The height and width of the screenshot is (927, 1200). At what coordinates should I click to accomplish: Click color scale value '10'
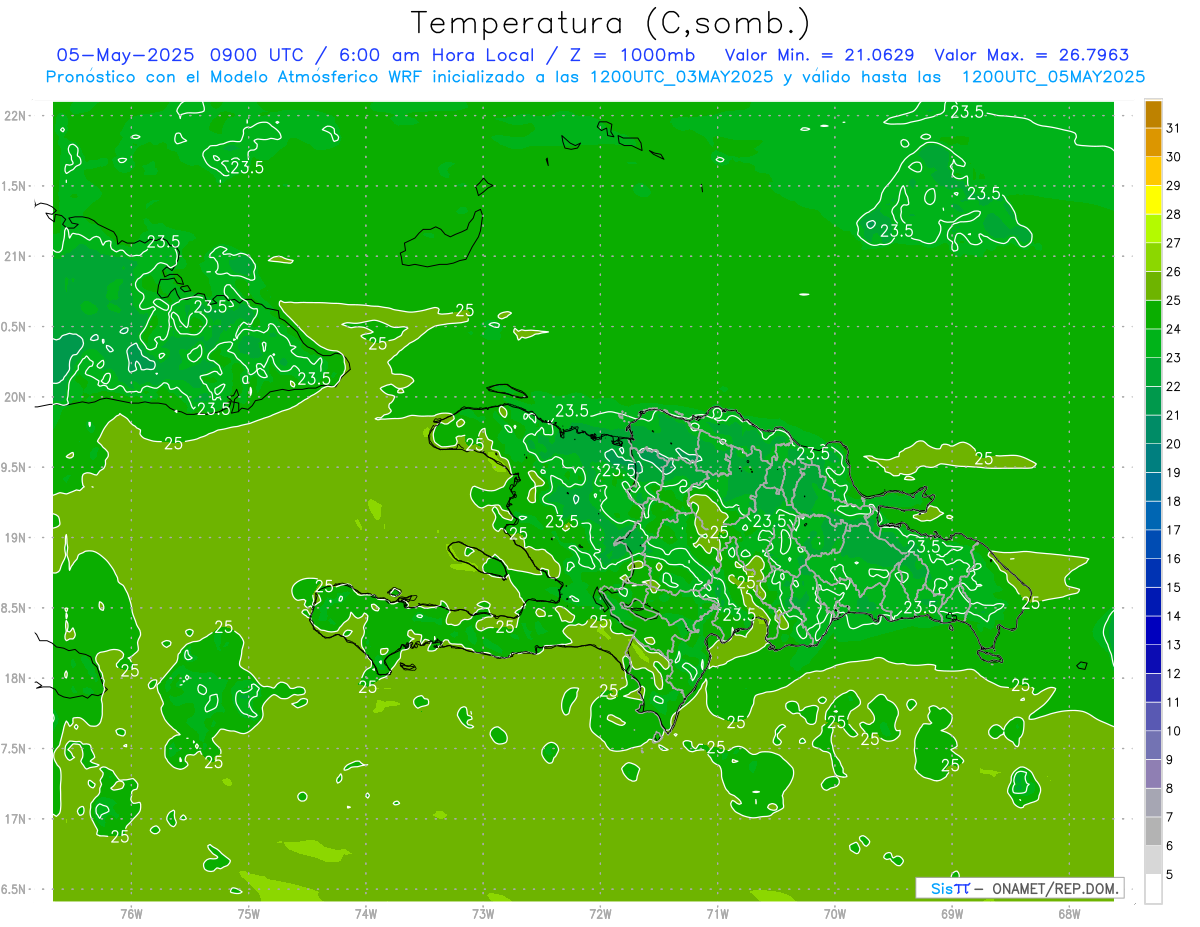(1174, 731)
